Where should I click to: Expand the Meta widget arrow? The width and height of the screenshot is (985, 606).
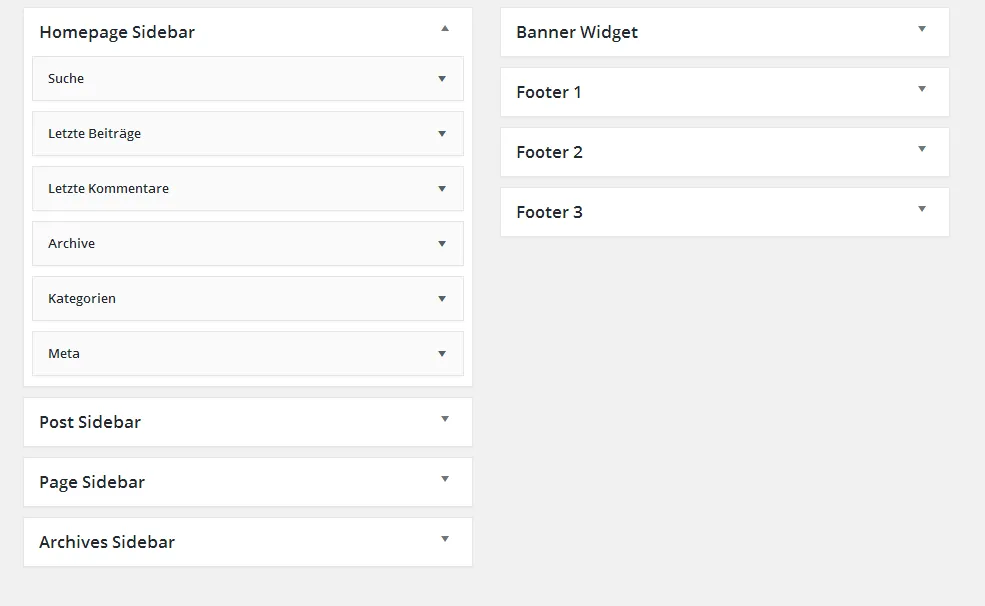442,354
